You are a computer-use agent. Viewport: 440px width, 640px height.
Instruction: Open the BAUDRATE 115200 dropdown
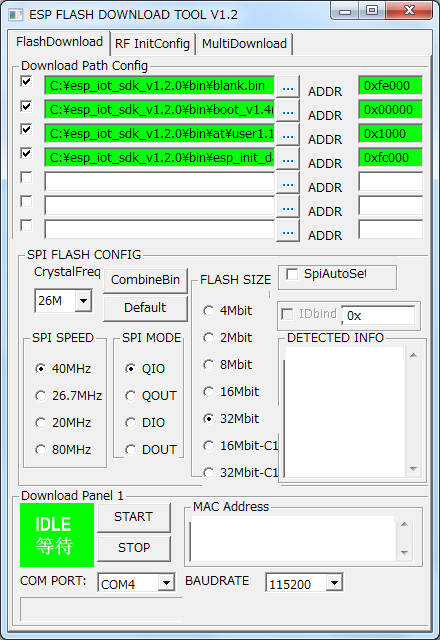[x=334, y=582]
